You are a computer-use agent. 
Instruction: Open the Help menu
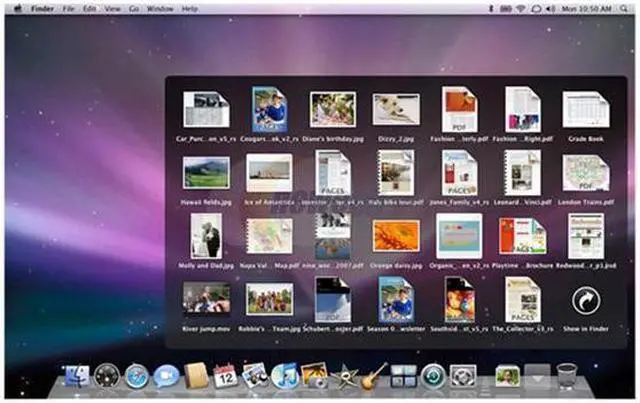189,9
